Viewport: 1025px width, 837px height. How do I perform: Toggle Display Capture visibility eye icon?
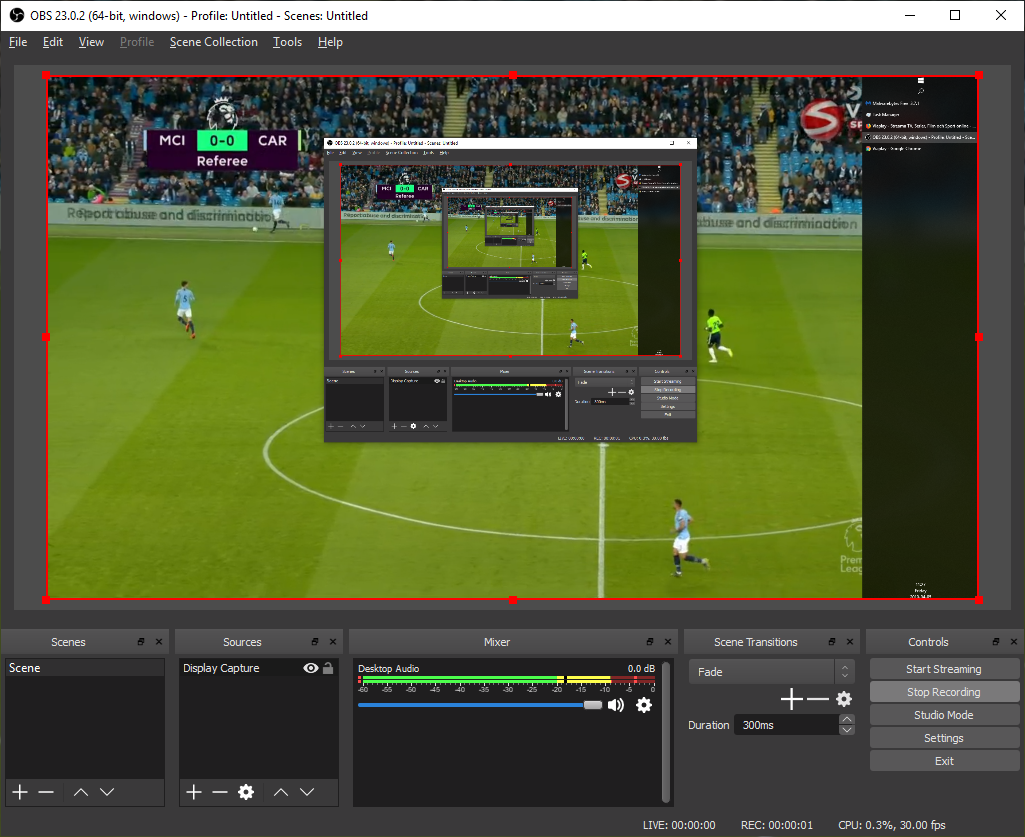pyautogui.click(x=311, y=668)
